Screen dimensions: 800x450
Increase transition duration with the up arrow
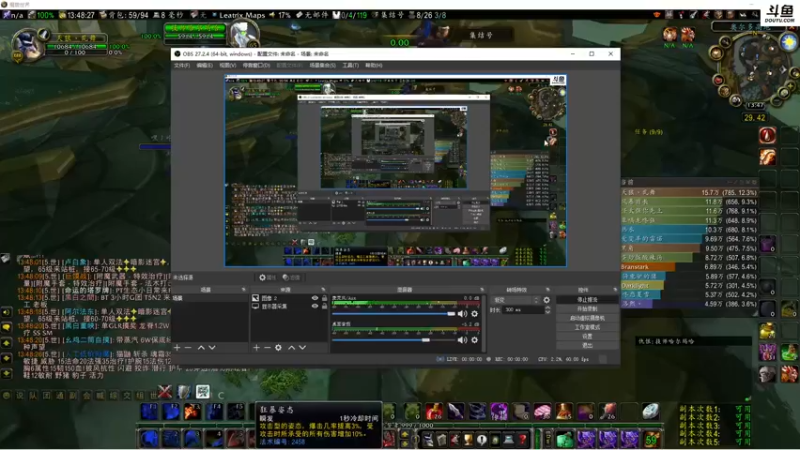pyautogui.click(x=547, y=308)
